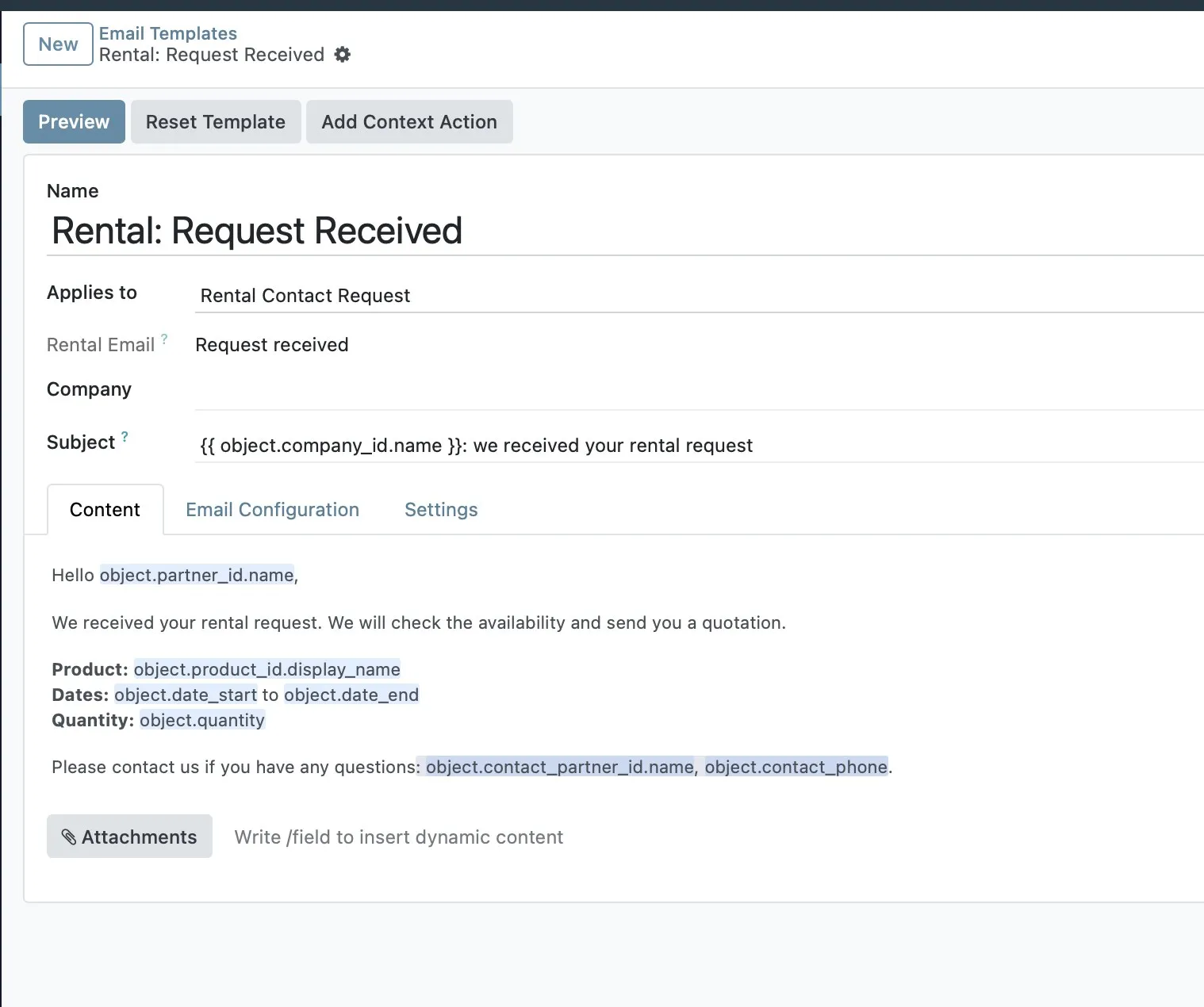1204x1007 pixels.
Task: Create a new email template with New
Action: [58, 44]
